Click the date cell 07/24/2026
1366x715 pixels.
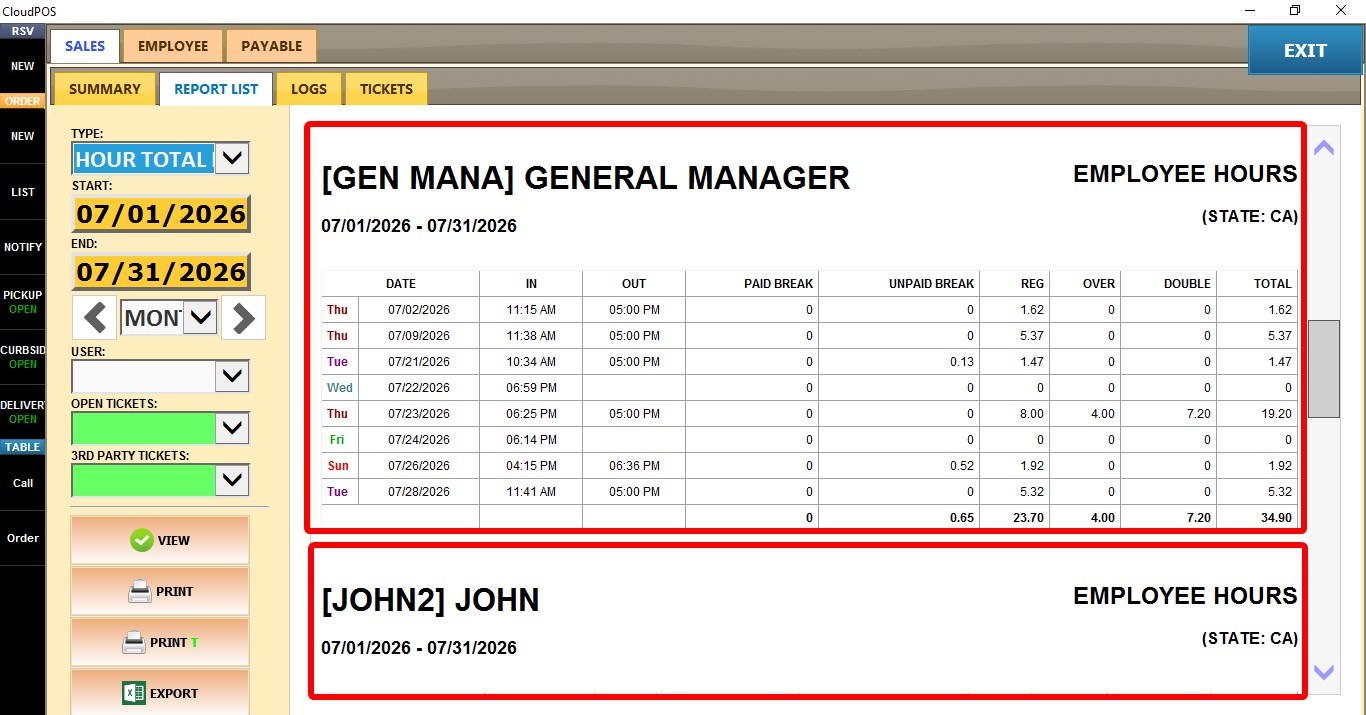419,440
